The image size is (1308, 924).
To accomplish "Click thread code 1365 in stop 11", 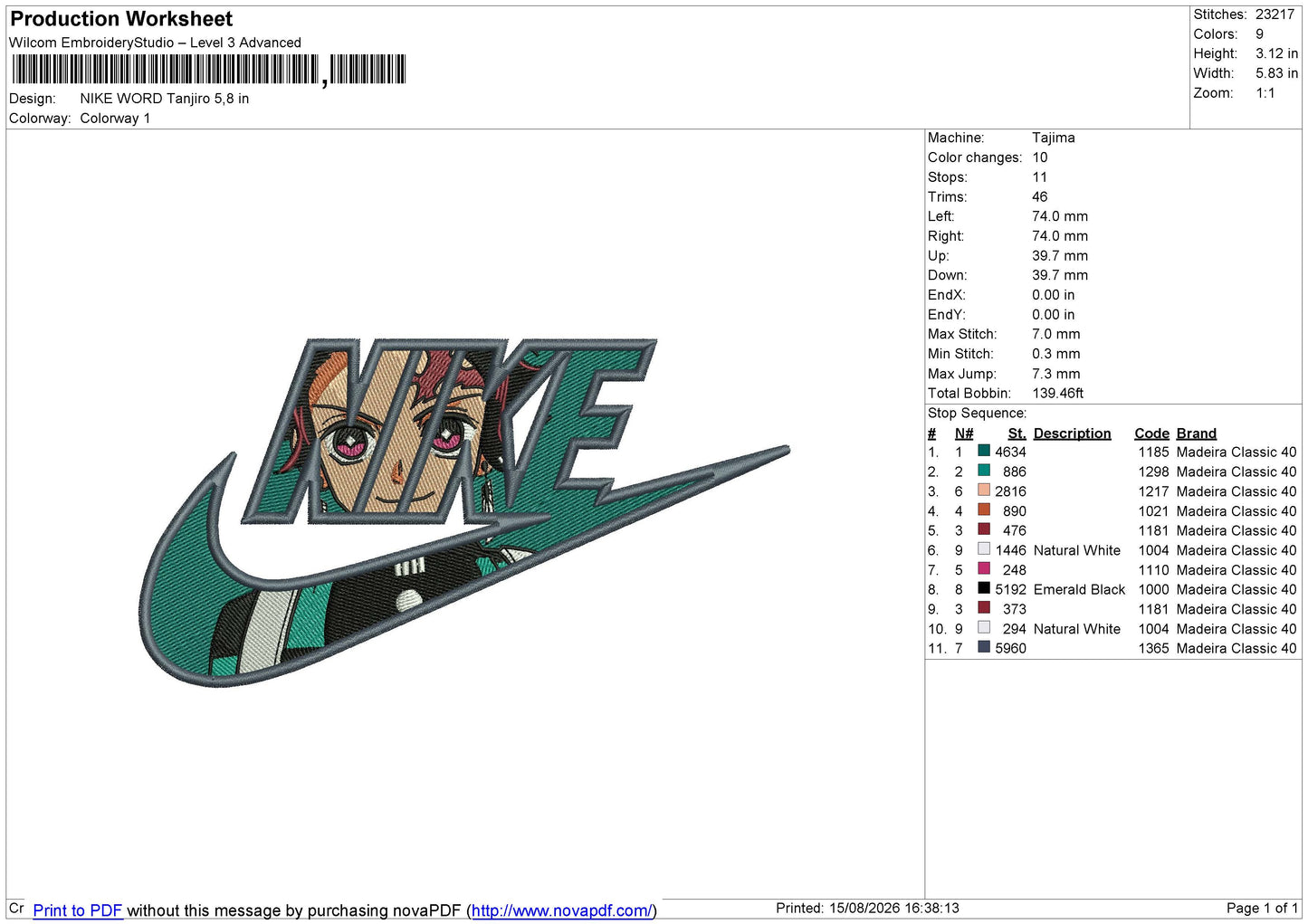I will (1154, 648).
